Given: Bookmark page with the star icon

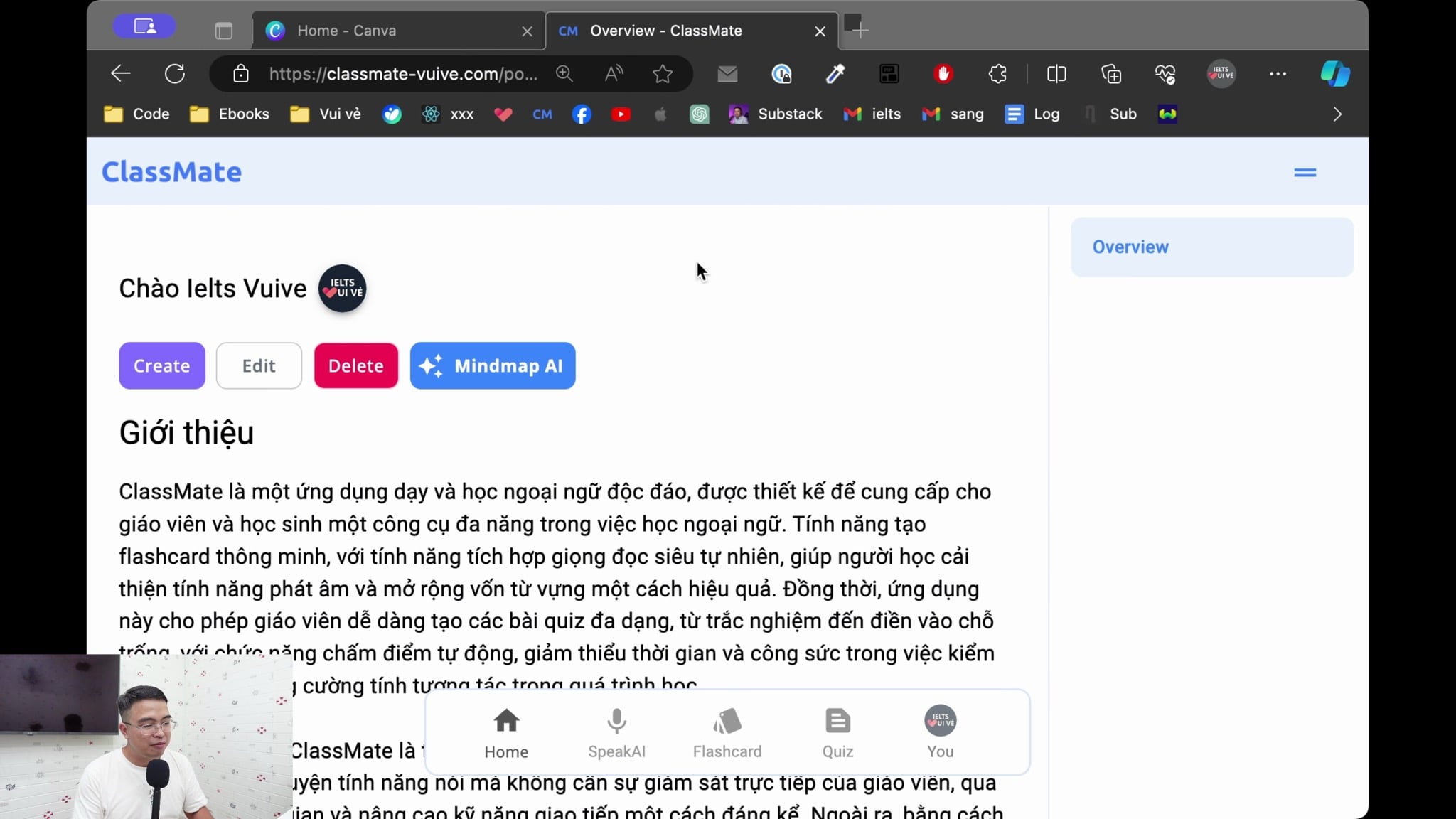Looking at the screenshot, I should click(x=663, y=73).
